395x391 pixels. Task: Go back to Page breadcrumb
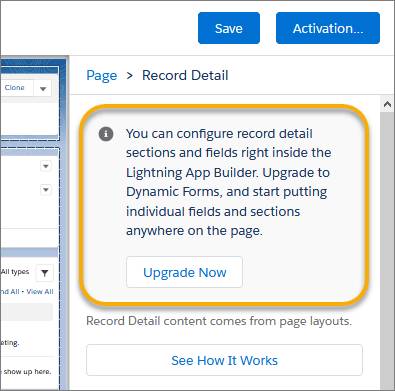coord(102,75)
